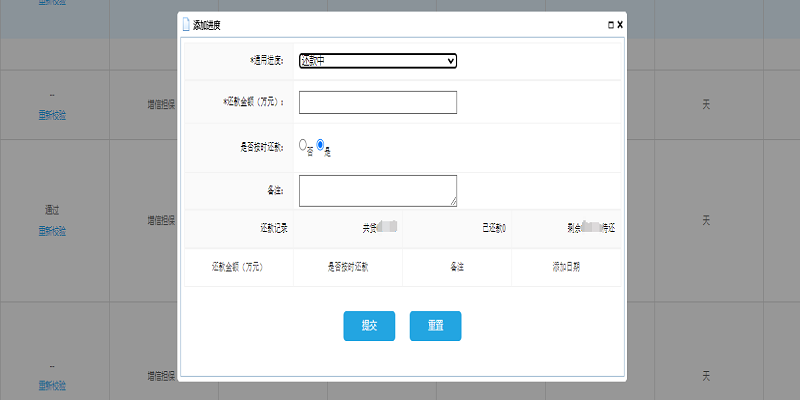Image resolution: width=800 pixels, height=400 pixels.
Task: Click the 备注 column header in table
Action: 457,267
